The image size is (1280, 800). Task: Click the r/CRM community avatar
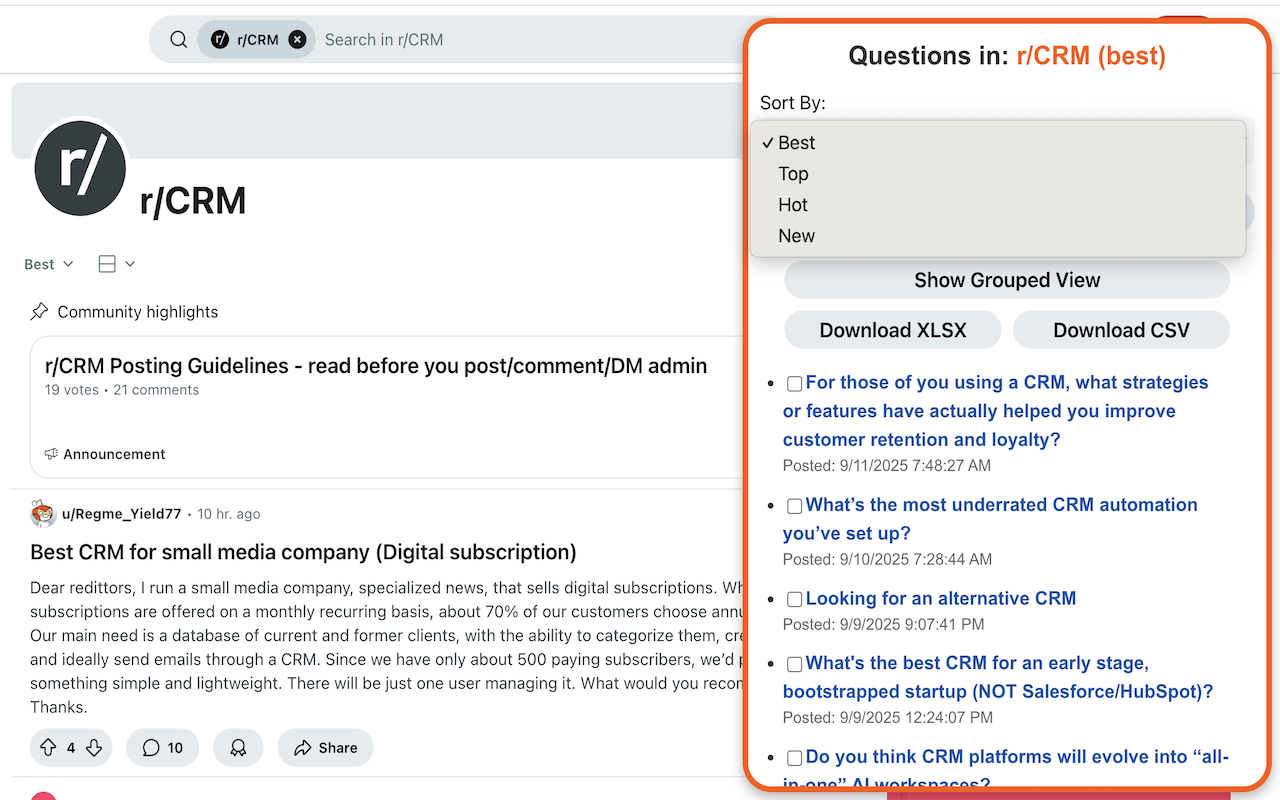tap(80, 168)
